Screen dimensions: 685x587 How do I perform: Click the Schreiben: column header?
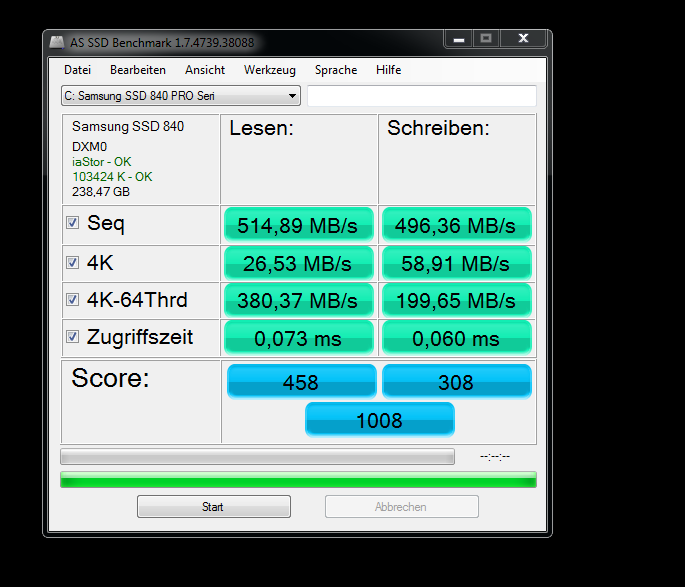(439, 128)
